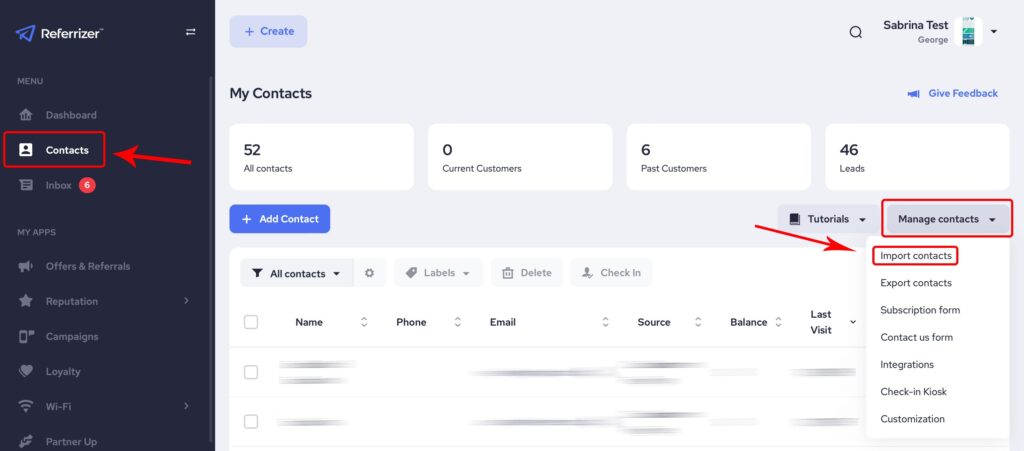1024x451 pixels.
Task: Expand the Reputation submenu chevron
Action: pos(186,301)
